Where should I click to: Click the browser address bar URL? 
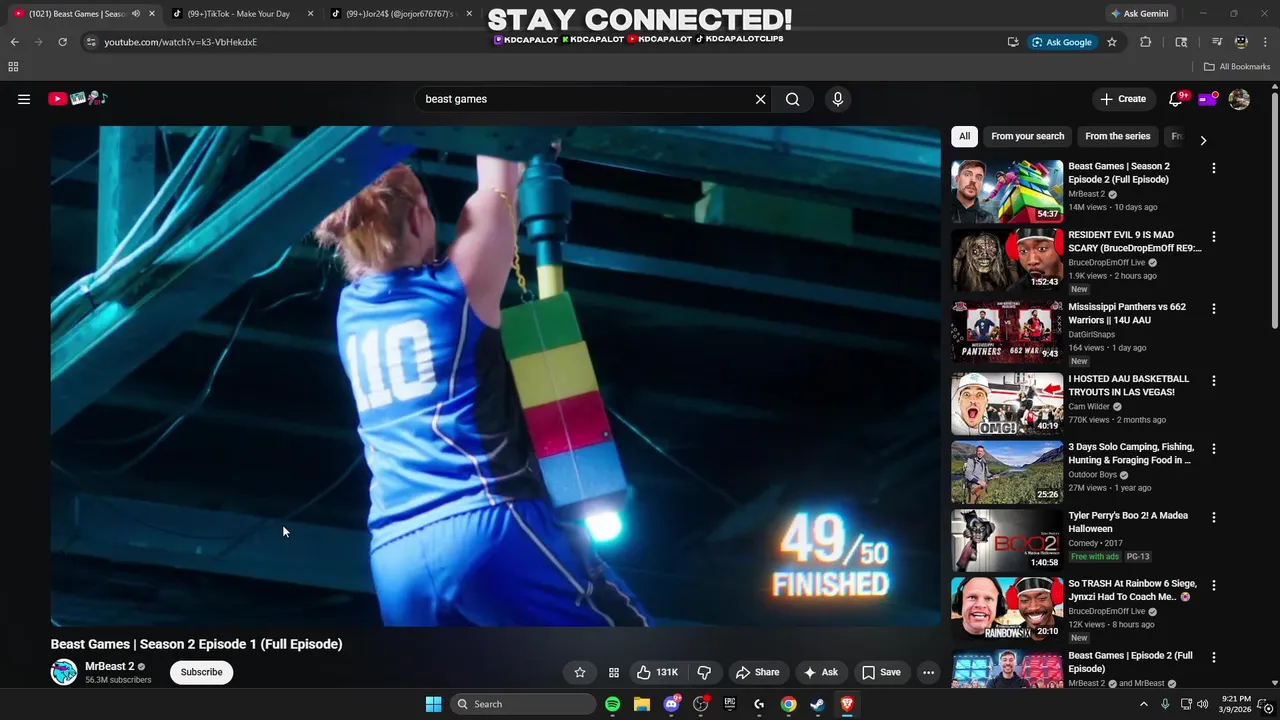point(180,42)
